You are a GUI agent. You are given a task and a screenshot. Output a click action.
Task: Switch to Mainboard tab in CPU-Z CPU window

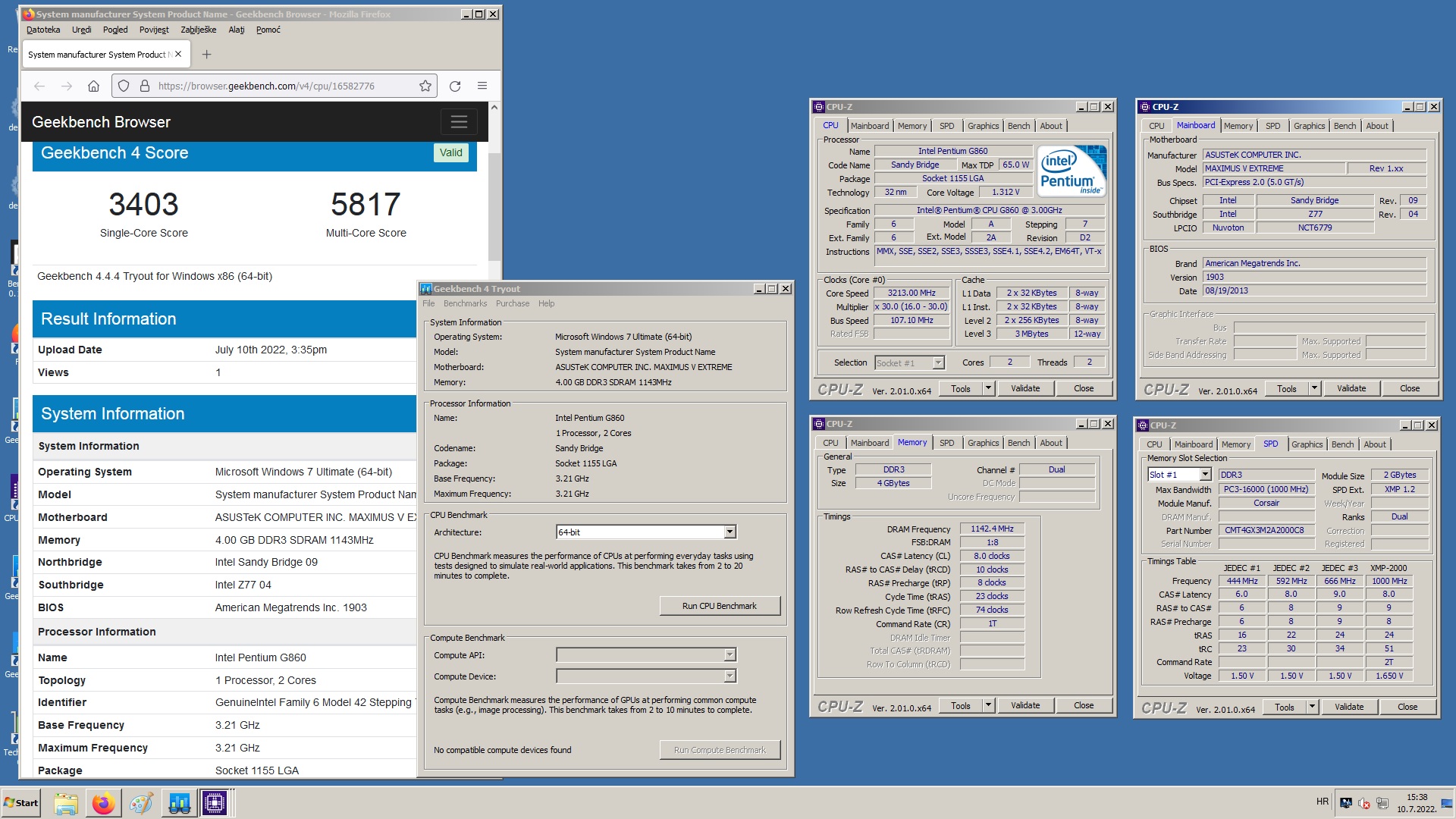pos(869,126)
